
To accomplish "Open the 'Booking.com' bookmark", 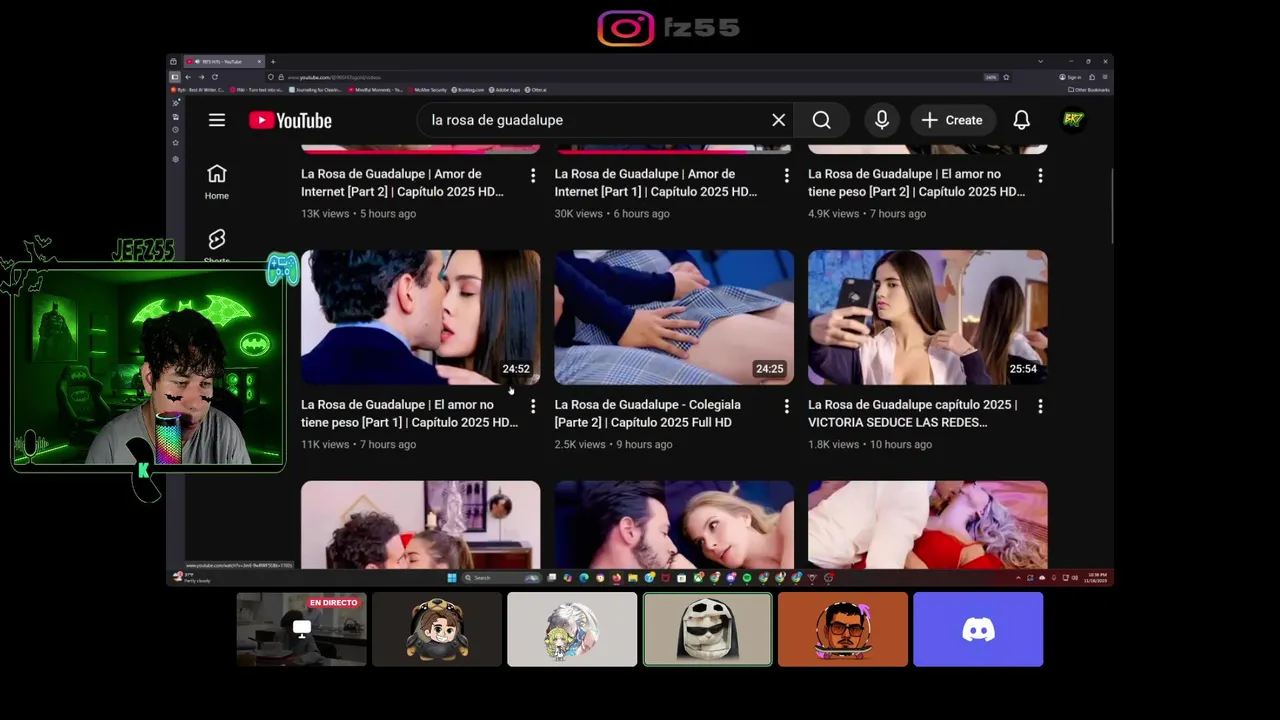I will click(x=468, y=90).
